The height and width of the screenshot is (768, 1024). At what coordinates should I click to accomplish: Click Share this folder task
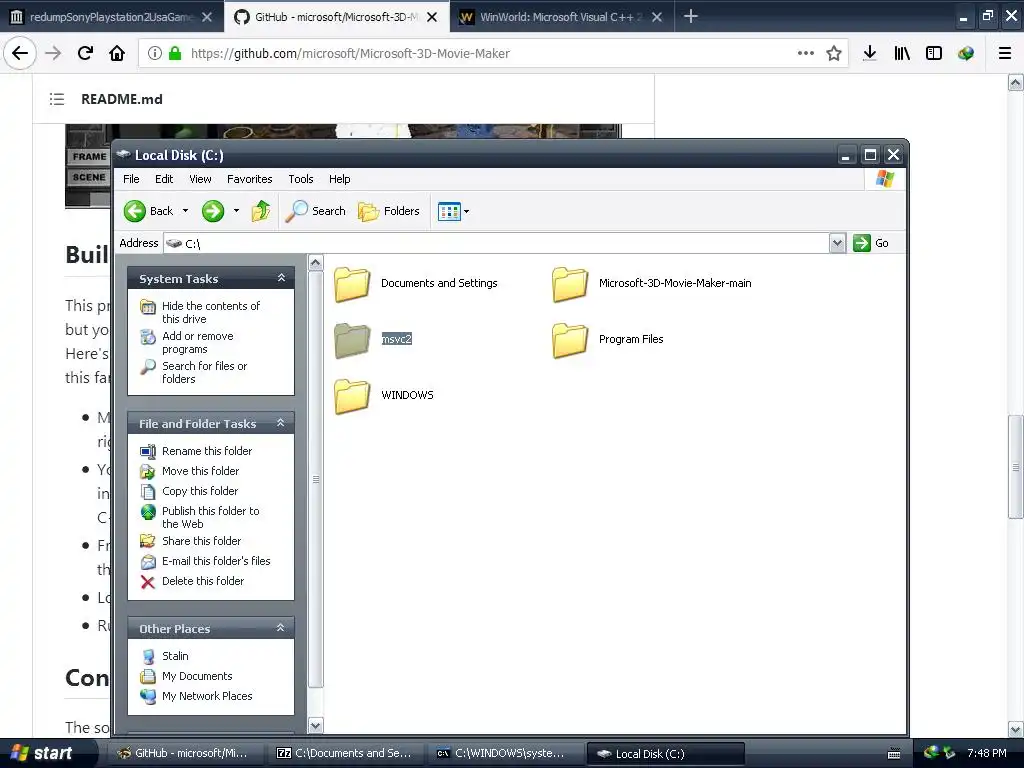pos(201,541)
